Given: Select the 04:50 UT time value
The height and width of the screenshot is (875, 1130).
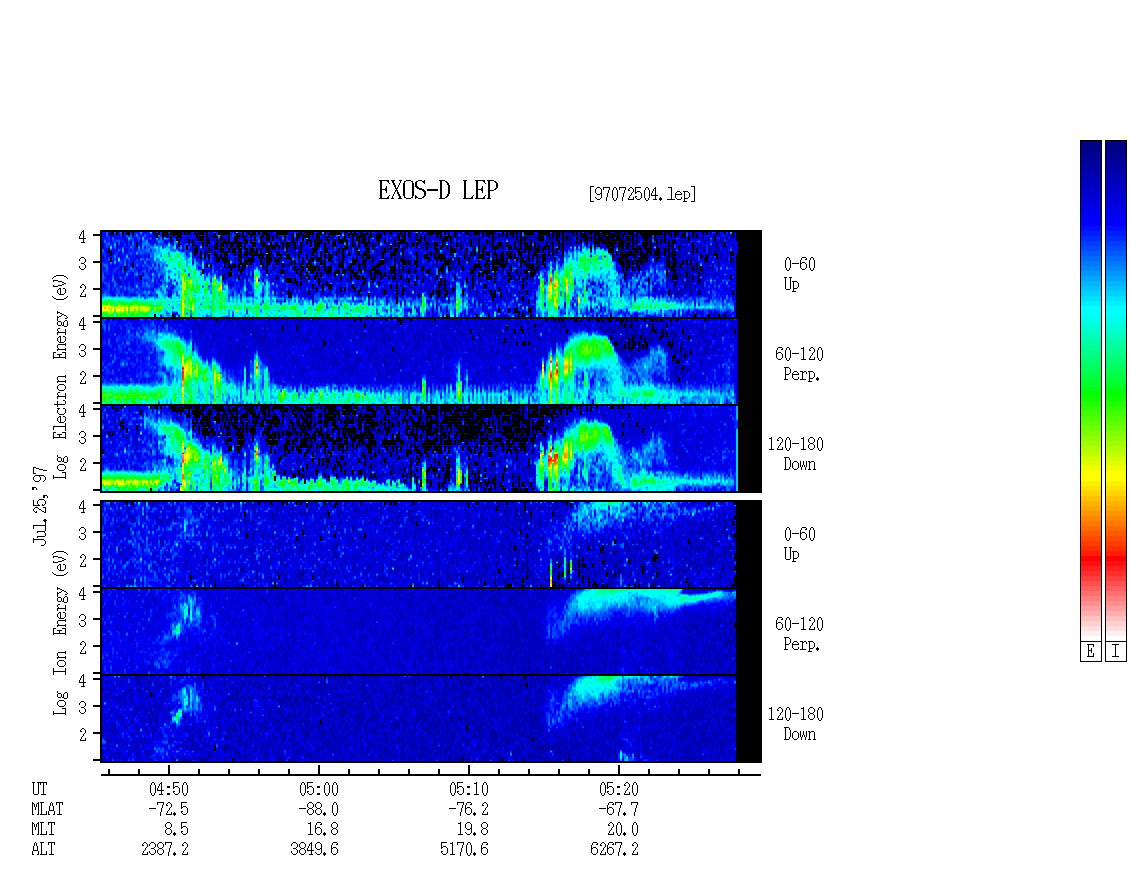Looking at the screenshot, I should (x=169, y=789).
